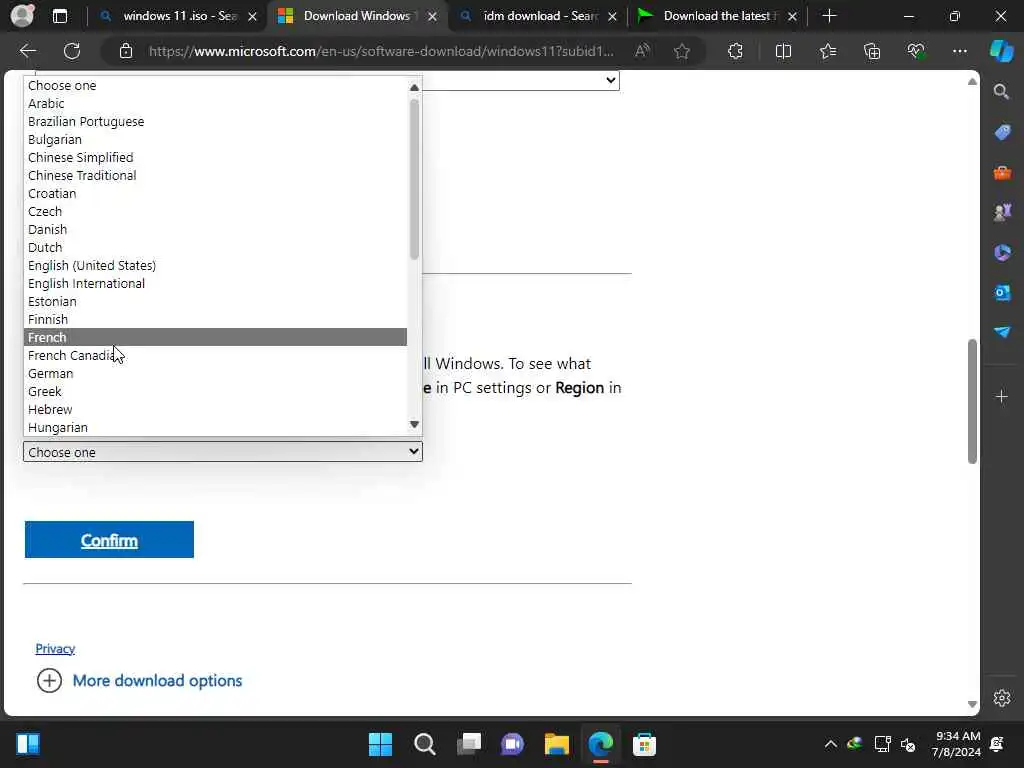This screenshot has width=1024, height=768.
Task: Open sidebar Outlook icon
Action: click(1002, 293)
